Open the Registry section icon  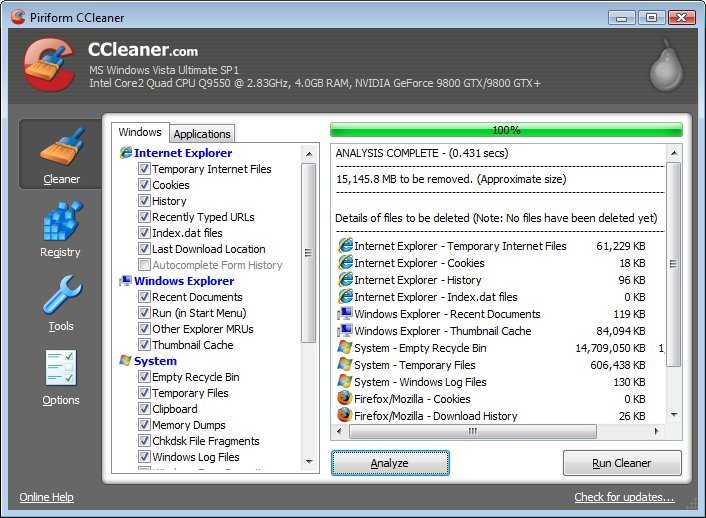(60, 221)
